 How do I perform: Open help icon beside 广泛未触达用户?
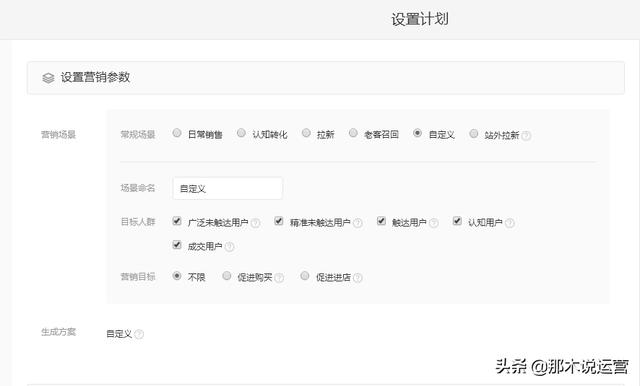pyautogui.click(x=256, y=223)
